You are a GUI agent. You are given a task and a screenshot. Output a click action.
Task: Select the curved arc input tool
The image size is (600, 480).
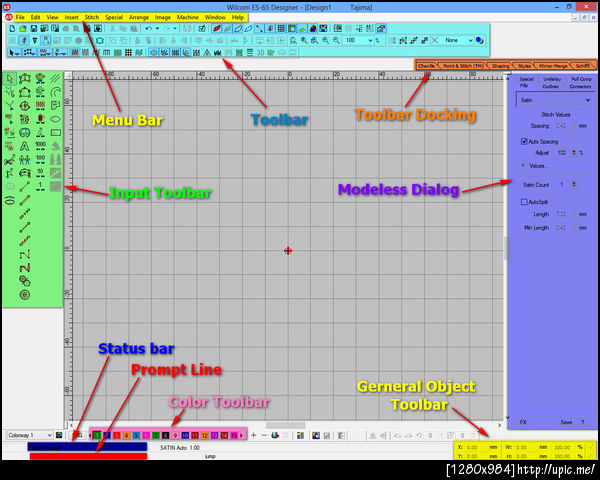pyautogui.click(x=56, y=92)
